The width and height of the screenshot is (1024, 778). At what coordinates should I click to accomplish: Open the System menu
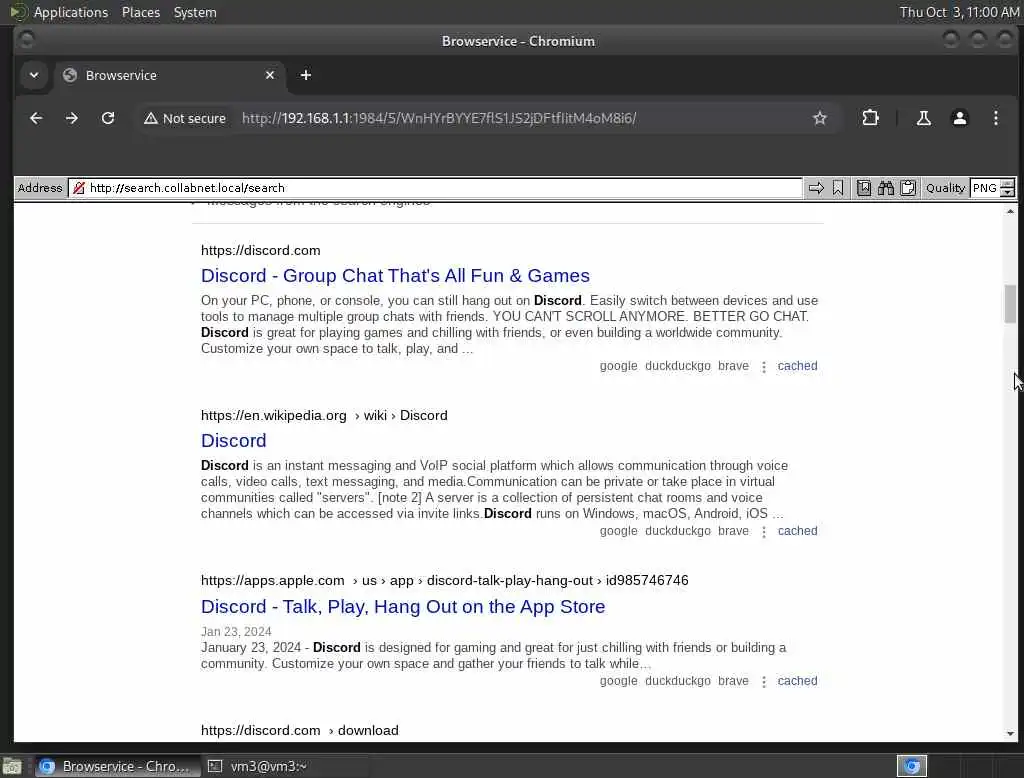(195, 12)
